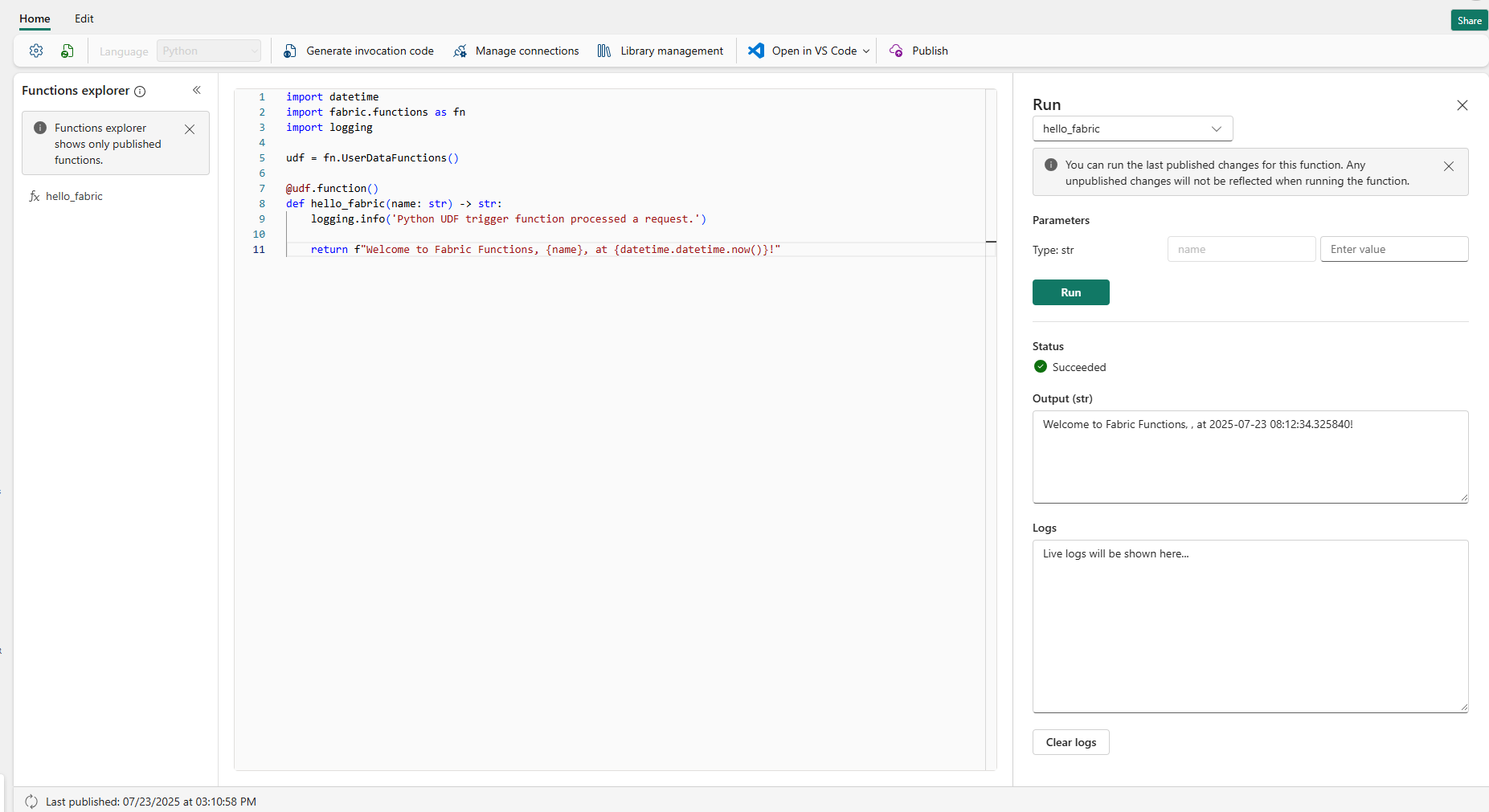Screen dimensions: 1489x812
Task: Collapse the Functions explorer pane
Action: 197,90
